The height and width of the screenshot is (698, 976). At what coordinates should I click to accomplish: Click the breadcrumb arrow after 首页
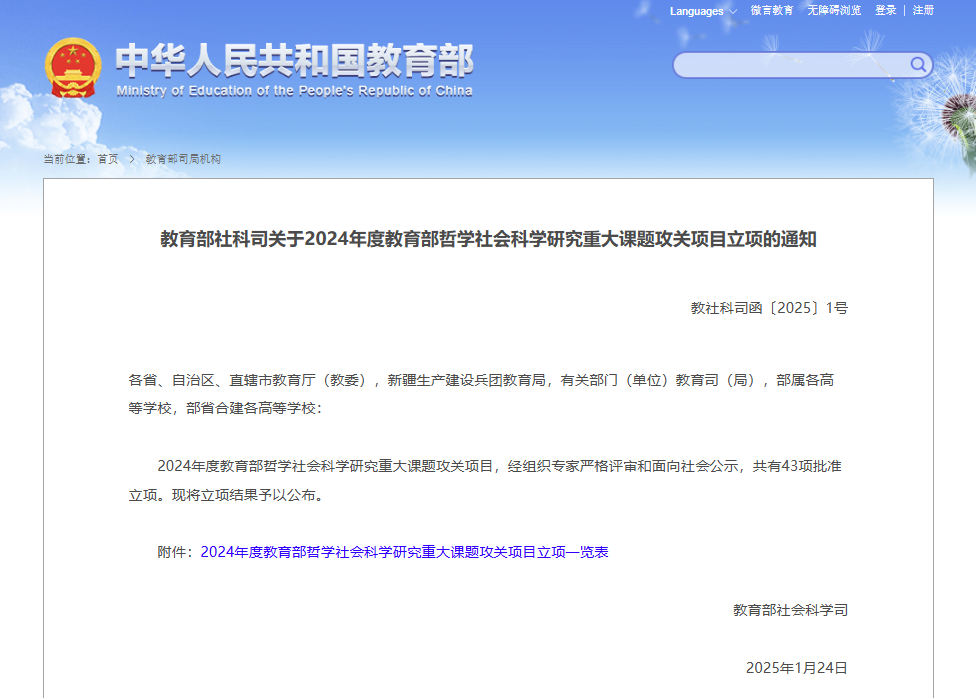pyautogui.click(x=132, y=159)
